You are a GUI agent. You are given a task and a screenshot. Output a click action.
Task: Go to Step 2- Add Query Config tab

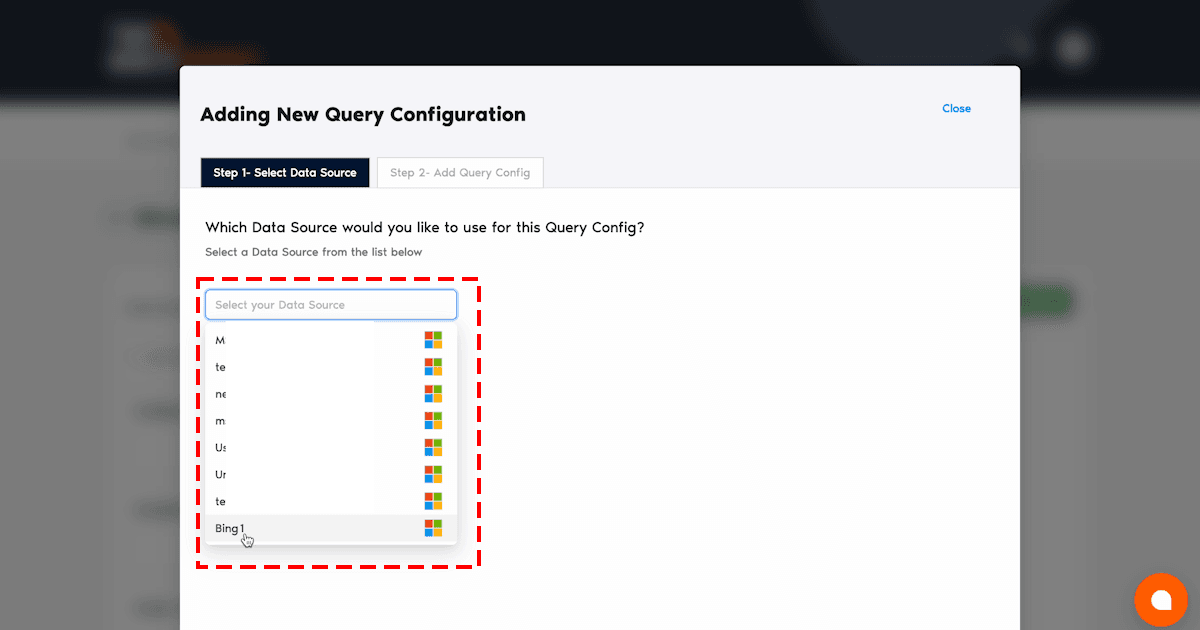pyautogui.click(x=460, y=173)
